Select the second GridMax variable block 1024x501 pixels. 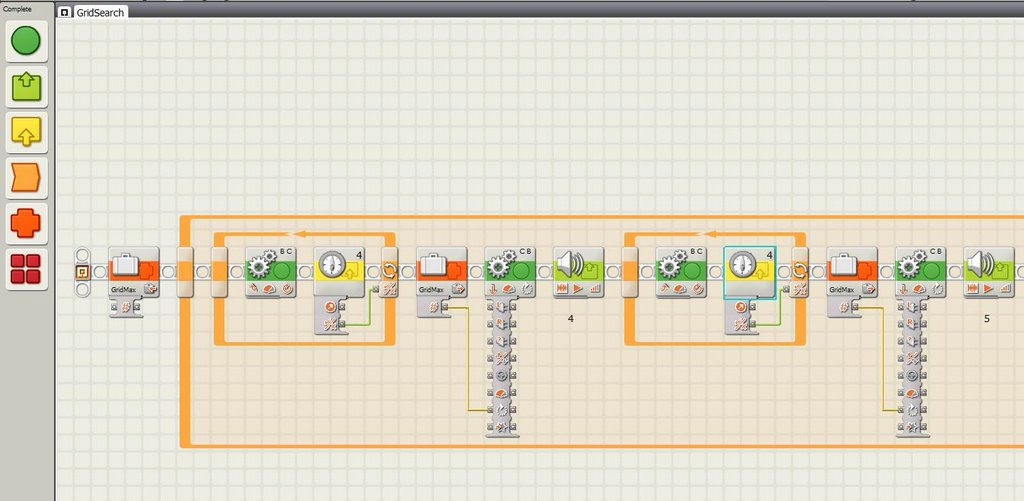(x=441, y=271)
